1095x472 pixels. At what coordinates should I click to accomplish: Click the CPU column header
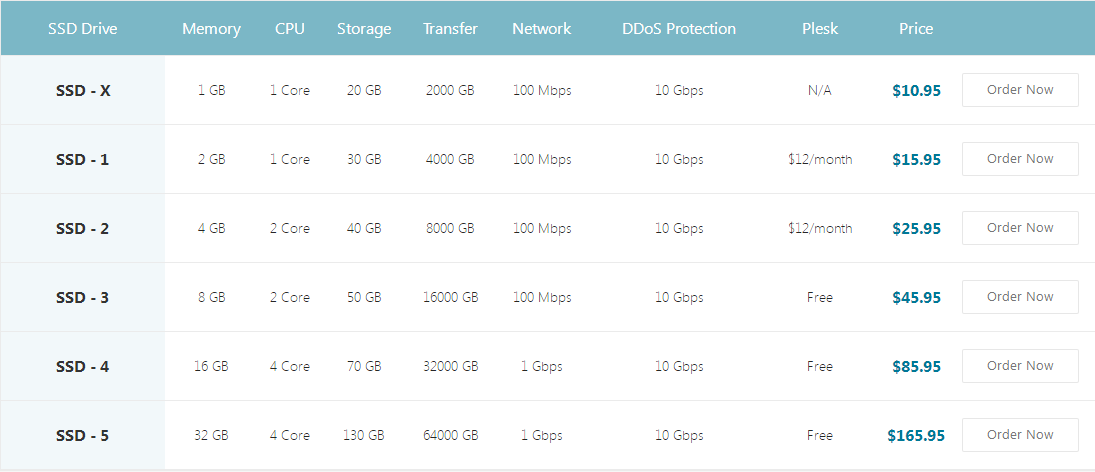290,29
